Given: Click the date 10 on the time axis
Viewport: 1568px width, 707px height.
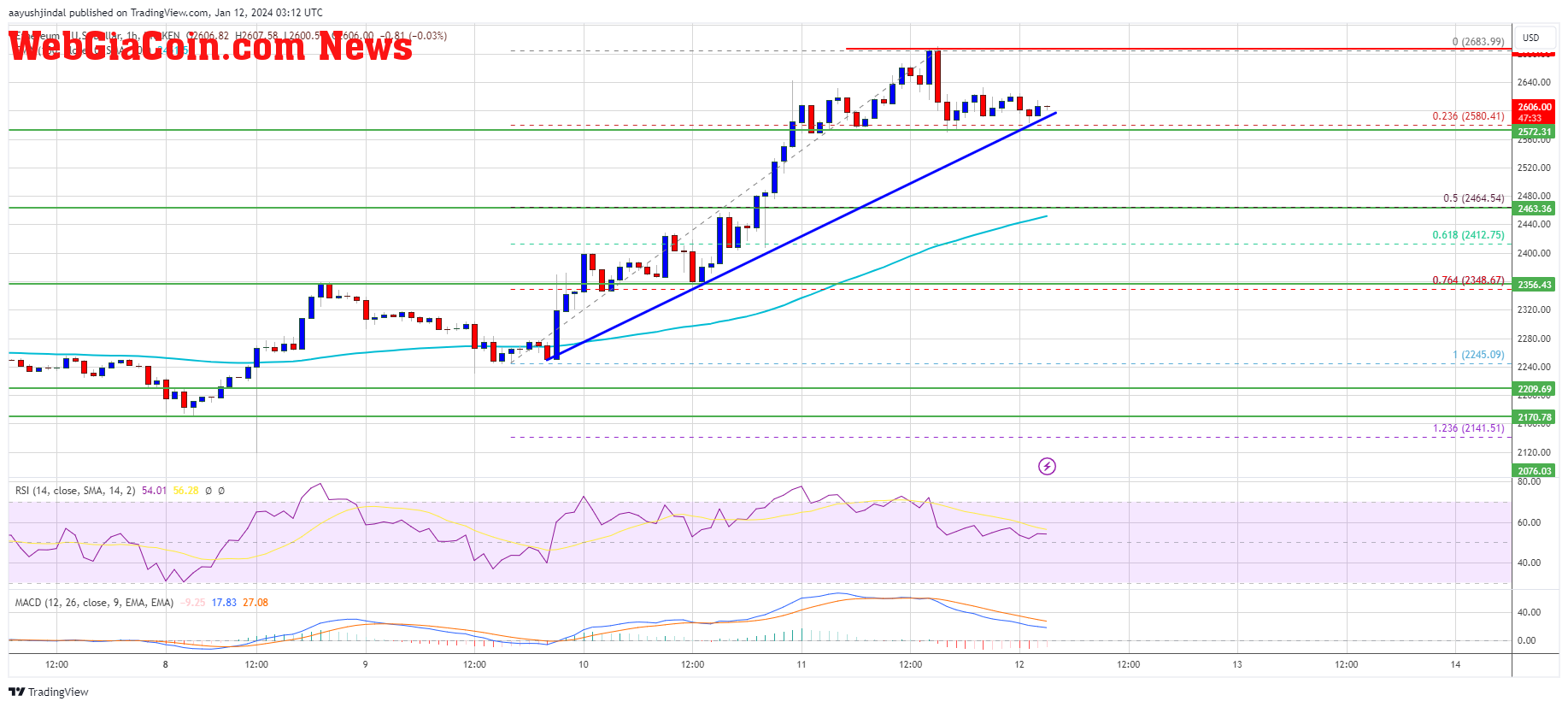Looking at the screenshot, I should point(584,664).
